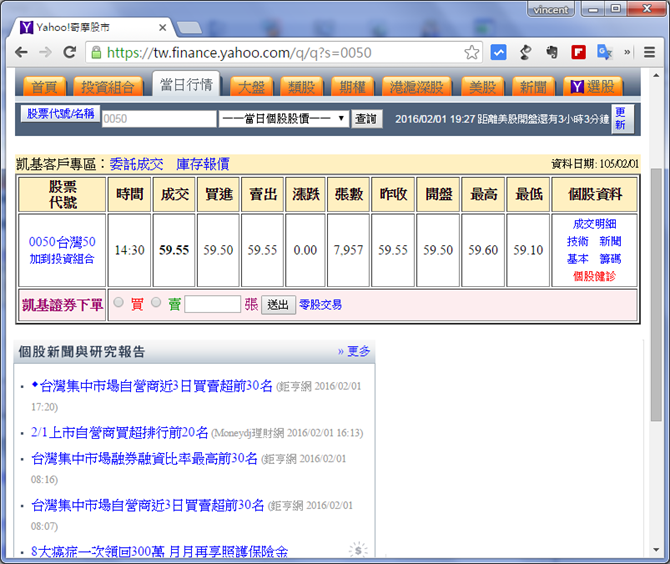
Task: Click the 送出 submit button
Action: (278, 305)
